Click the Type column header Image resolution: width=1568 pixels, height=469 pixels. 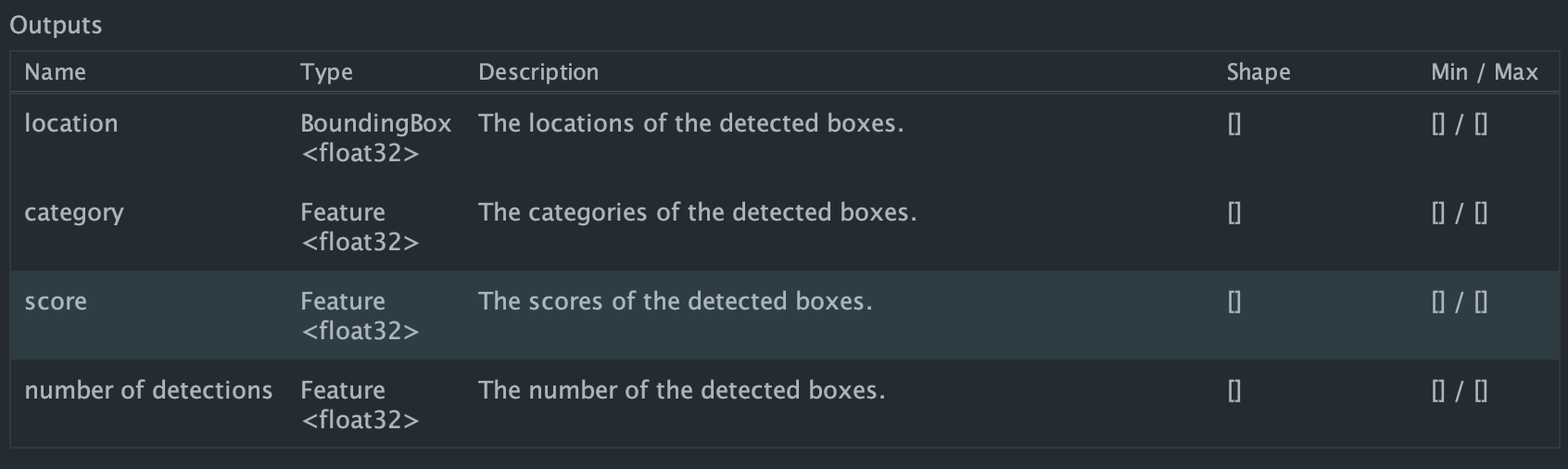pyautogui.click(x=326, y=73)
